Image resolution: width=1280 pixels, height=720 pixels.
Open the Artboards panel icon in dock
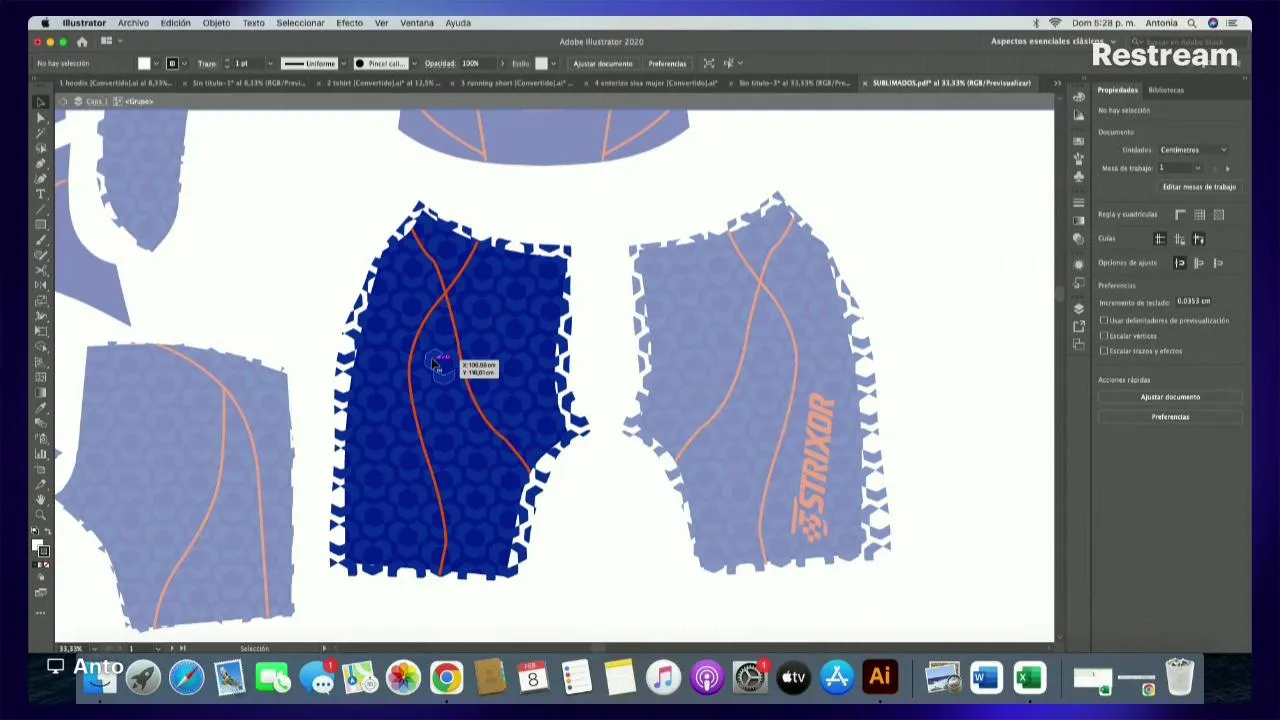pyautogui.click(x=1079, y=344)
